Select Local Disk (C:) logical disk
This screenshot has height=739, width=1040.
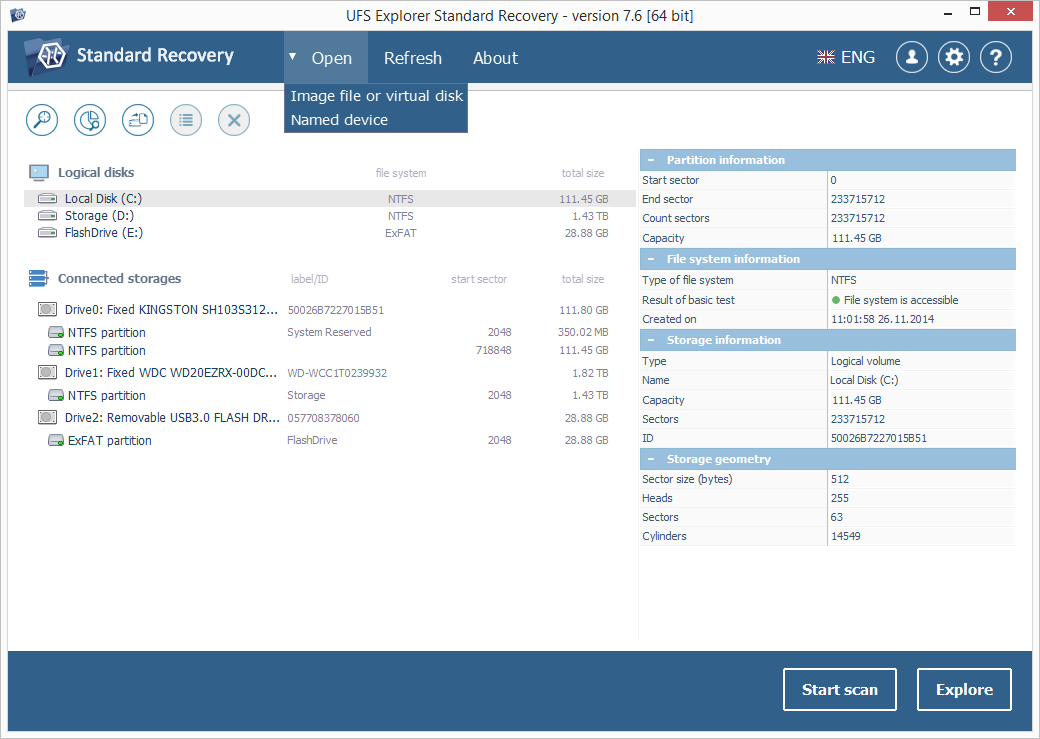329,198
